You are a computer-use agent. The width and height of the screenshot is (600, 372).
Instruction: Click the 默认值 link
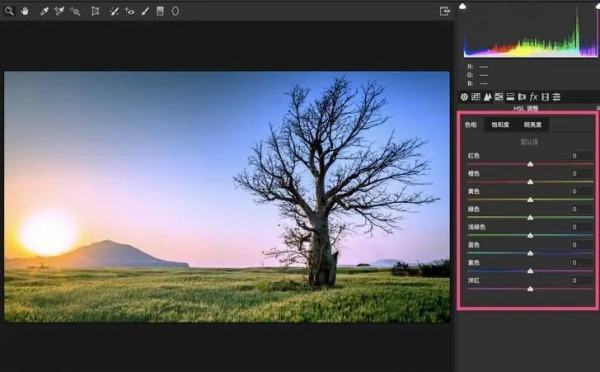point(529,142)
